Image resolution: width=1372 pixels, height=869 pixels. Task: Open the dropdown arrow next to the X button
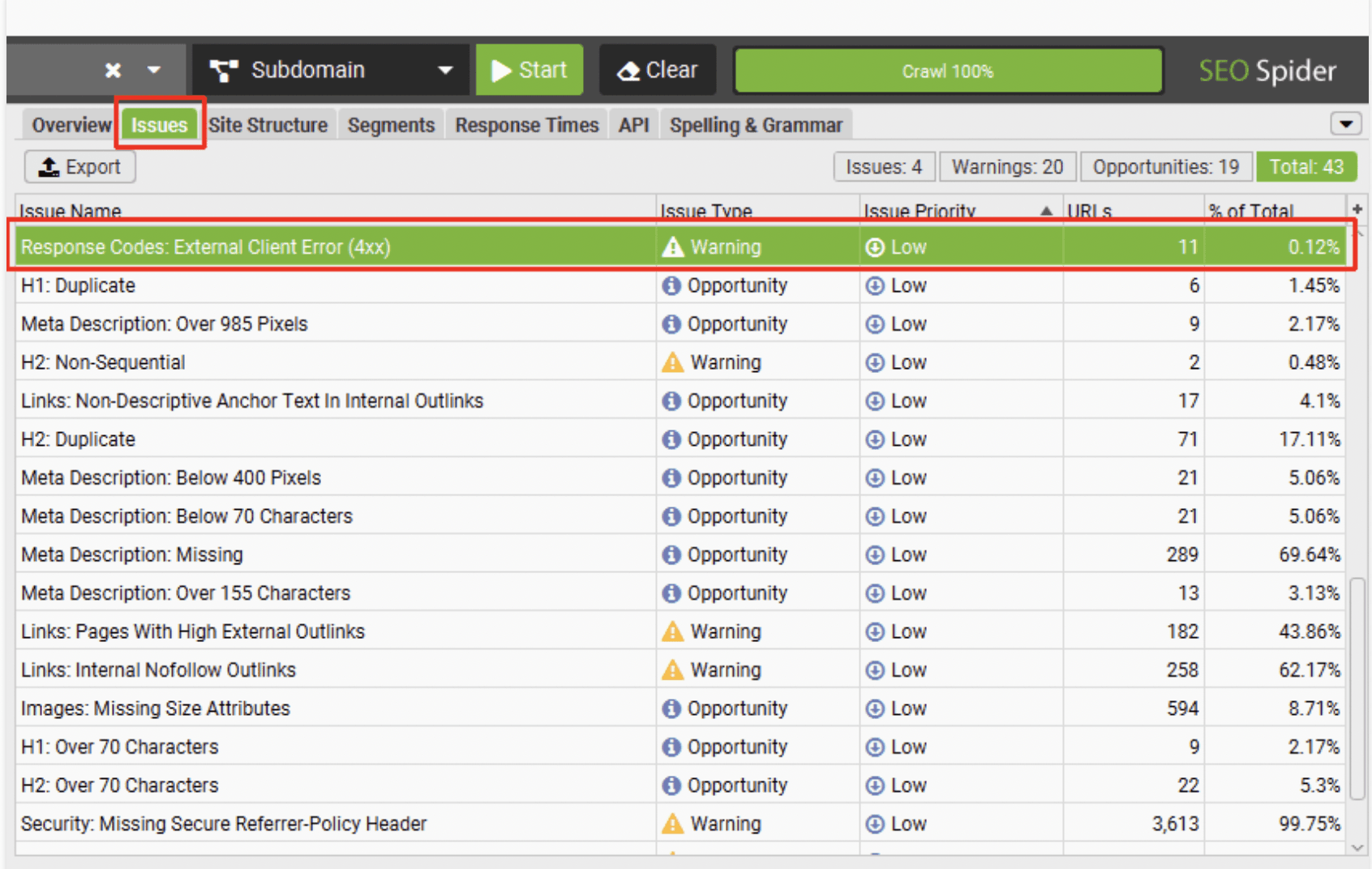pos(155,70)
